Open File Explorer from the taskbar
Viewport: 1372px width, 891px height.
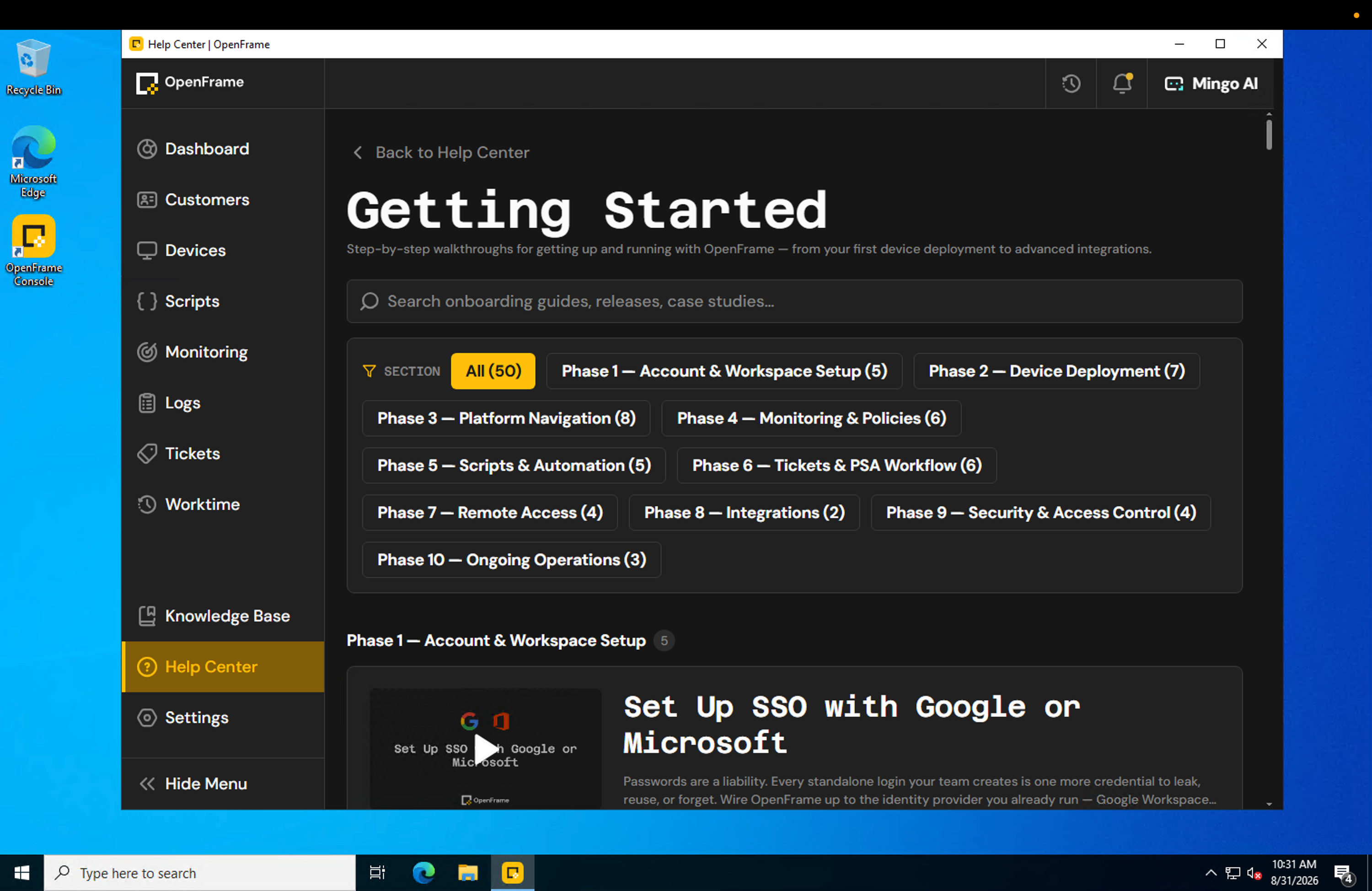tap(468, 873)
